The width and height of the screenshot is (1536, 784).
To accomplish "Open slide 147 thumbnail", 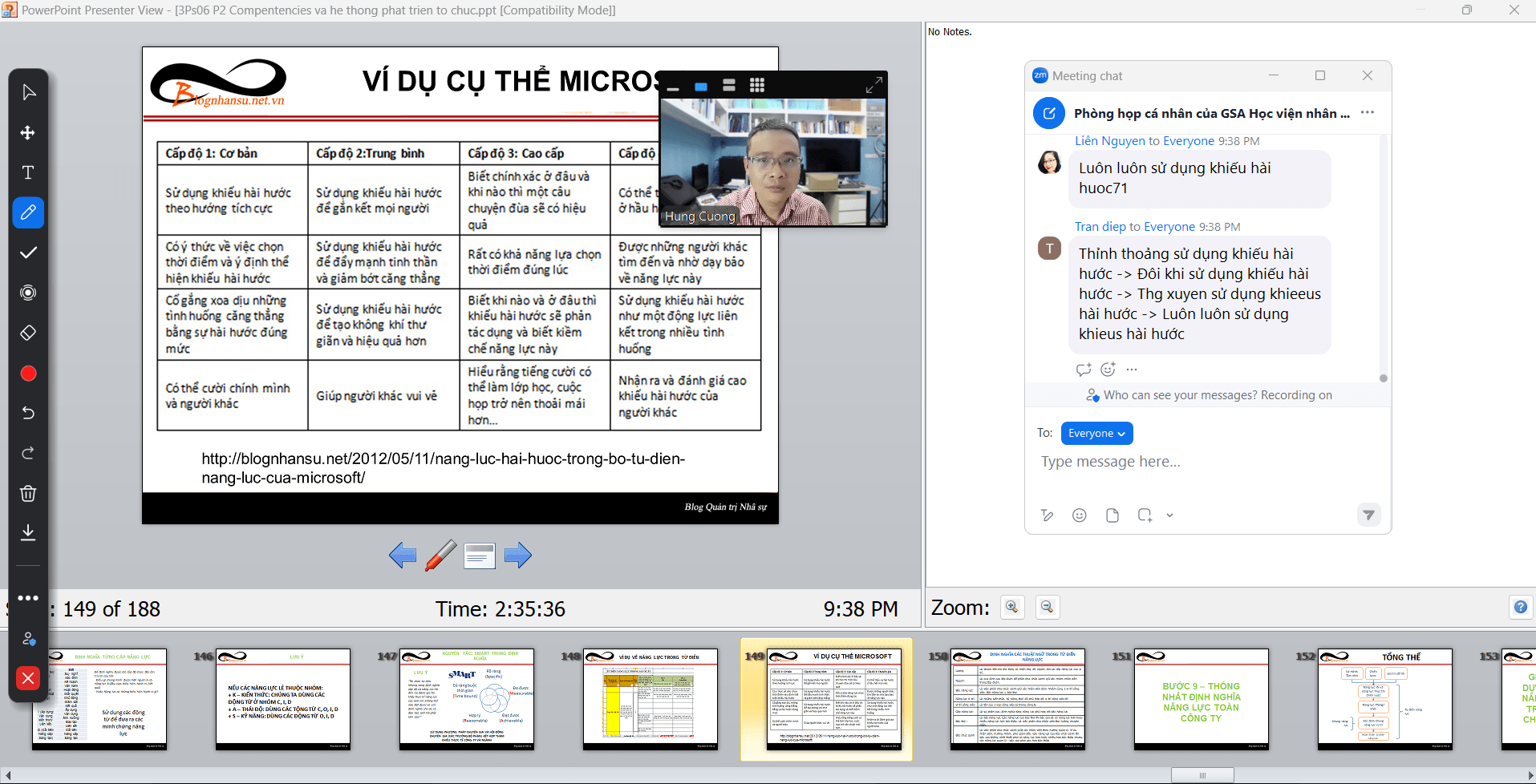I will pyautogui.click(x=467, y=699).
